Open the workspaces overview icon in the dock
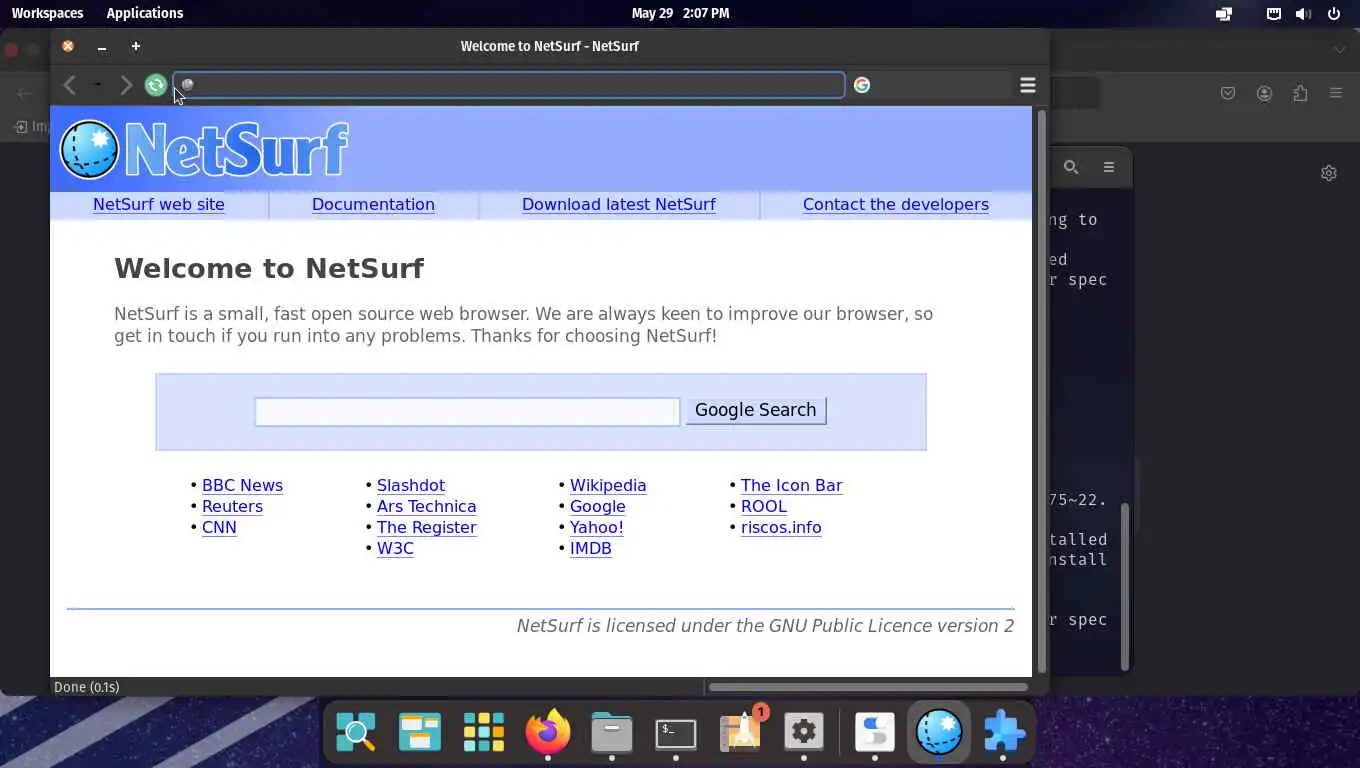This screenshot has width=1360, height=768. [420, 733]
